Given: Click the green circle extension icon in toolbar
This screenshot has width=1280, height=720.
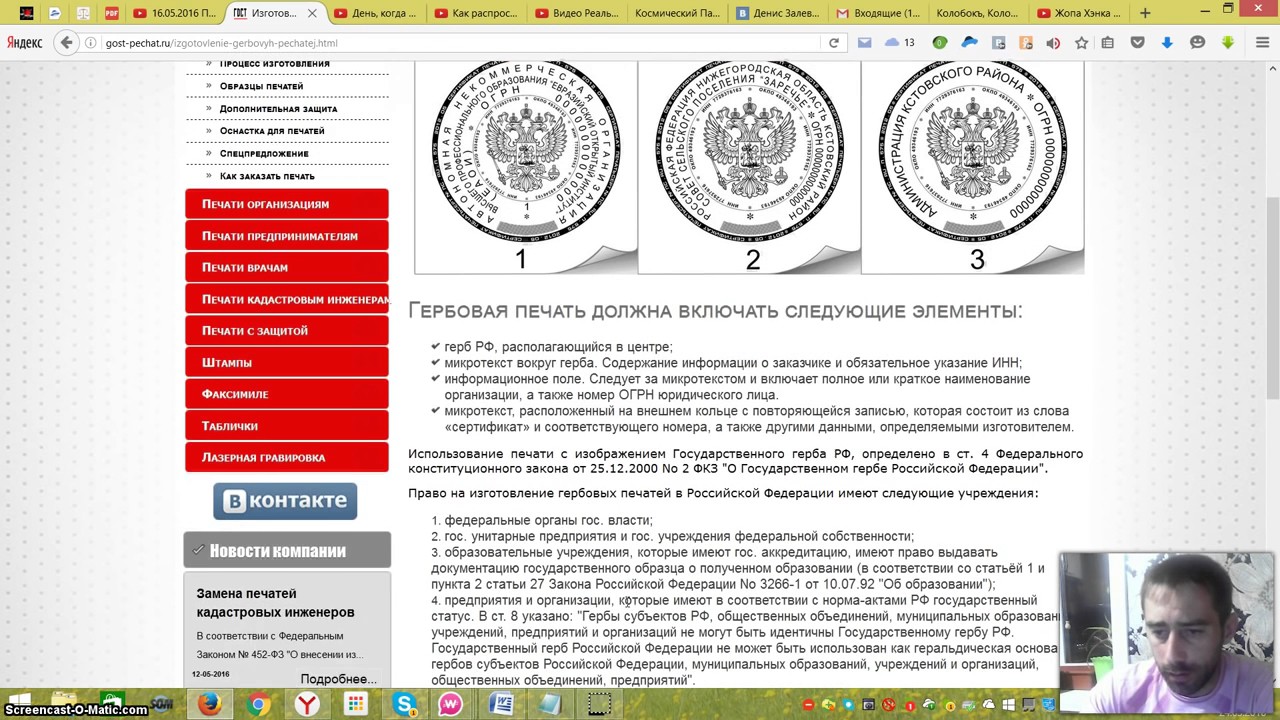Looking at the screenshot, I should coord(939,43).
